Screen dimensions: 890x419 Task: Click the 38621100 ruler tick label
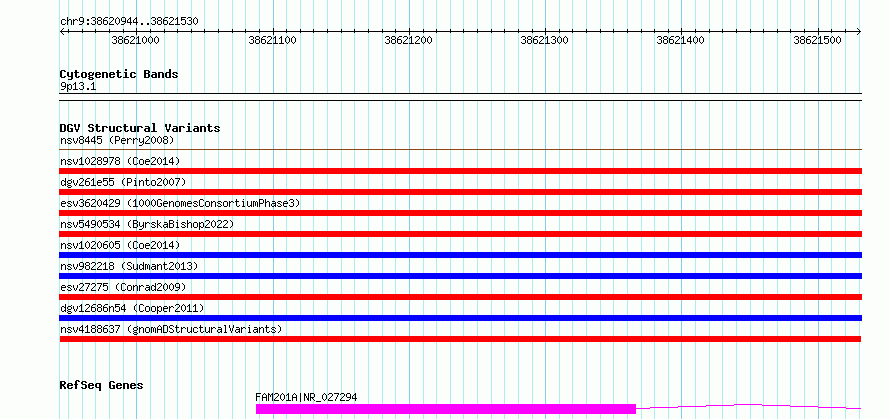coord(272,40)
